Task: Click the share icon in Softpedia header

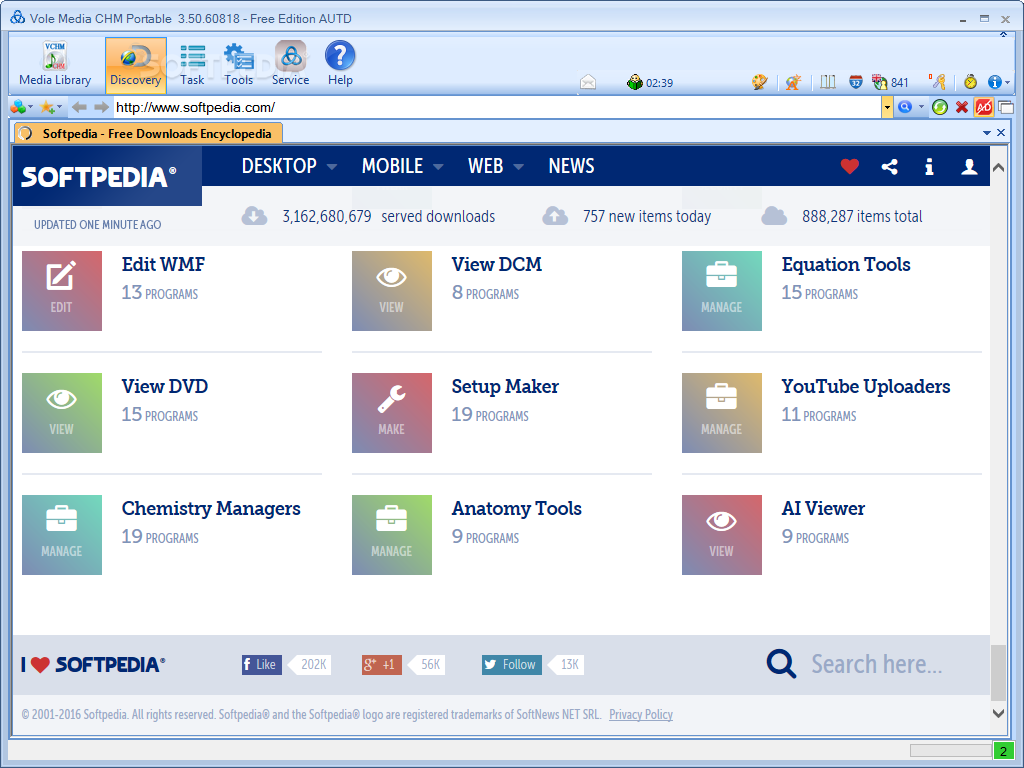Action: point(889,167)
